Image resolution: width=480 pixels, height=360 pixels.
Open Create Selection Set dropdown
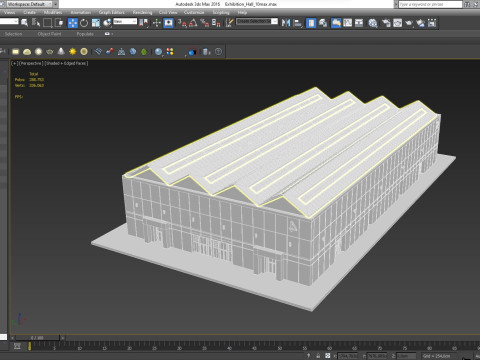click(x=257, y=21)
